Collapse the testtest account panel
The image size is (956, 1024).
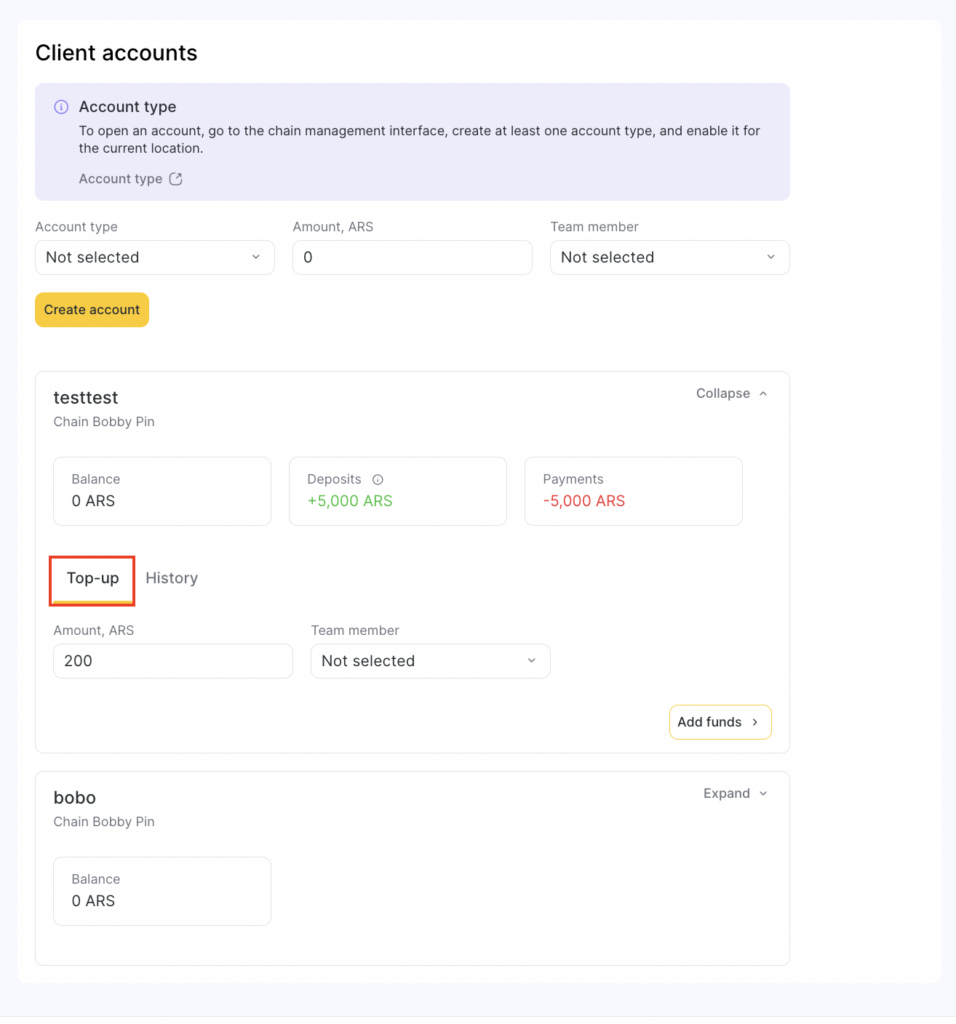[732, 394]
